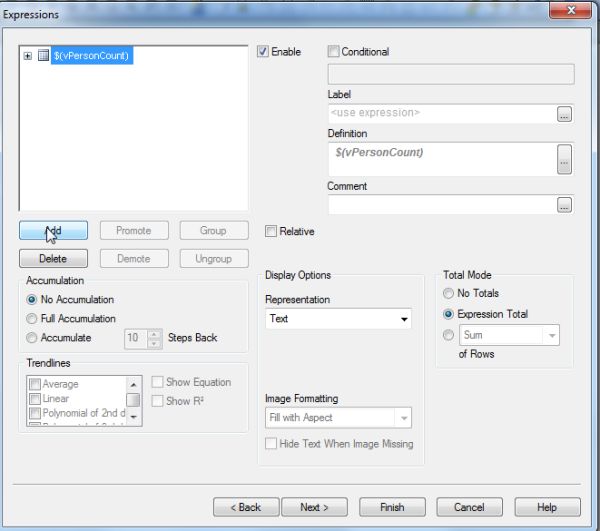Click the Demote button
Screen dimensions: 600x531
pos(134,259)
